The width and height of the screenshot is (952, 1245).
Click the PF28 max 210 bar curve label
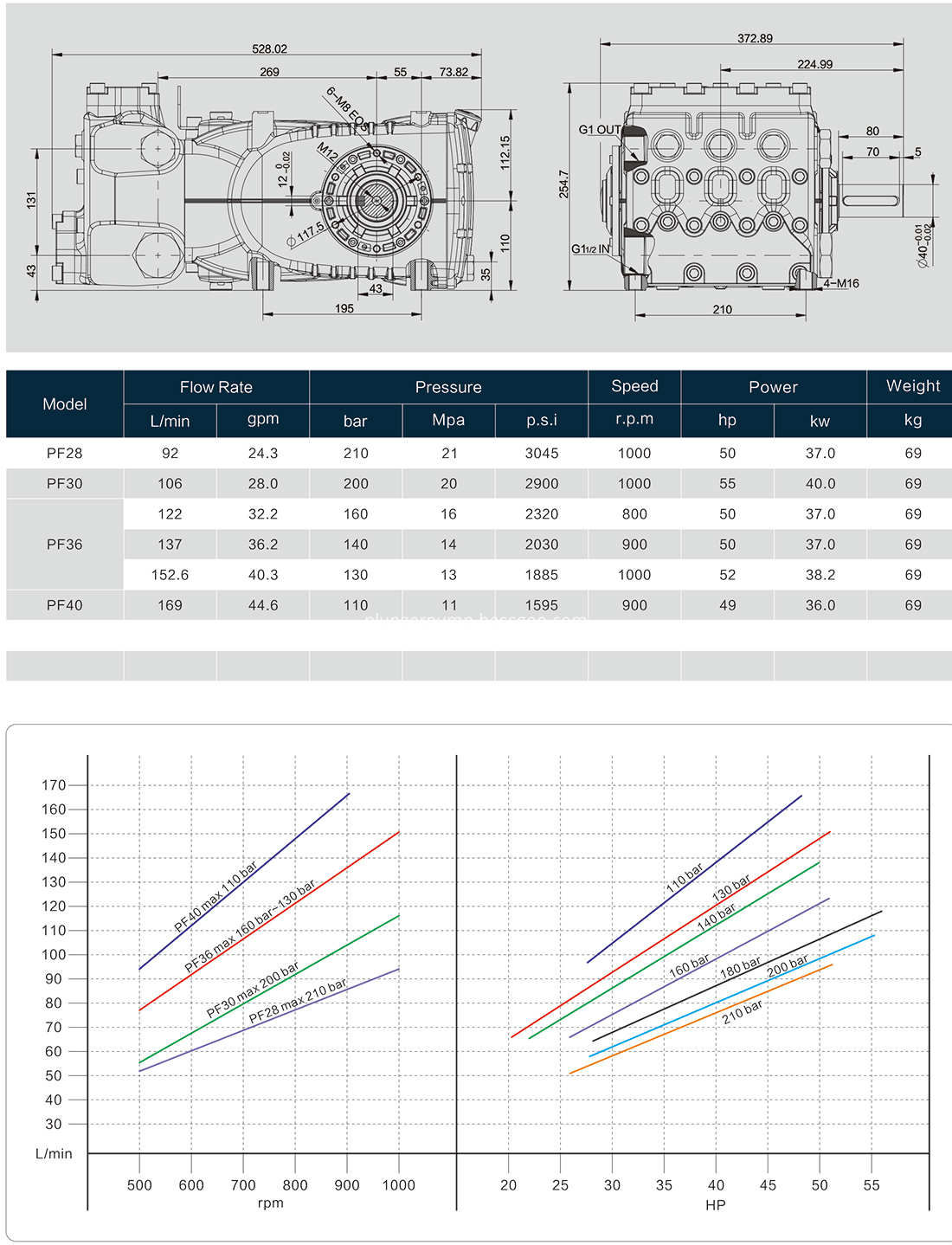(298, 1001)
